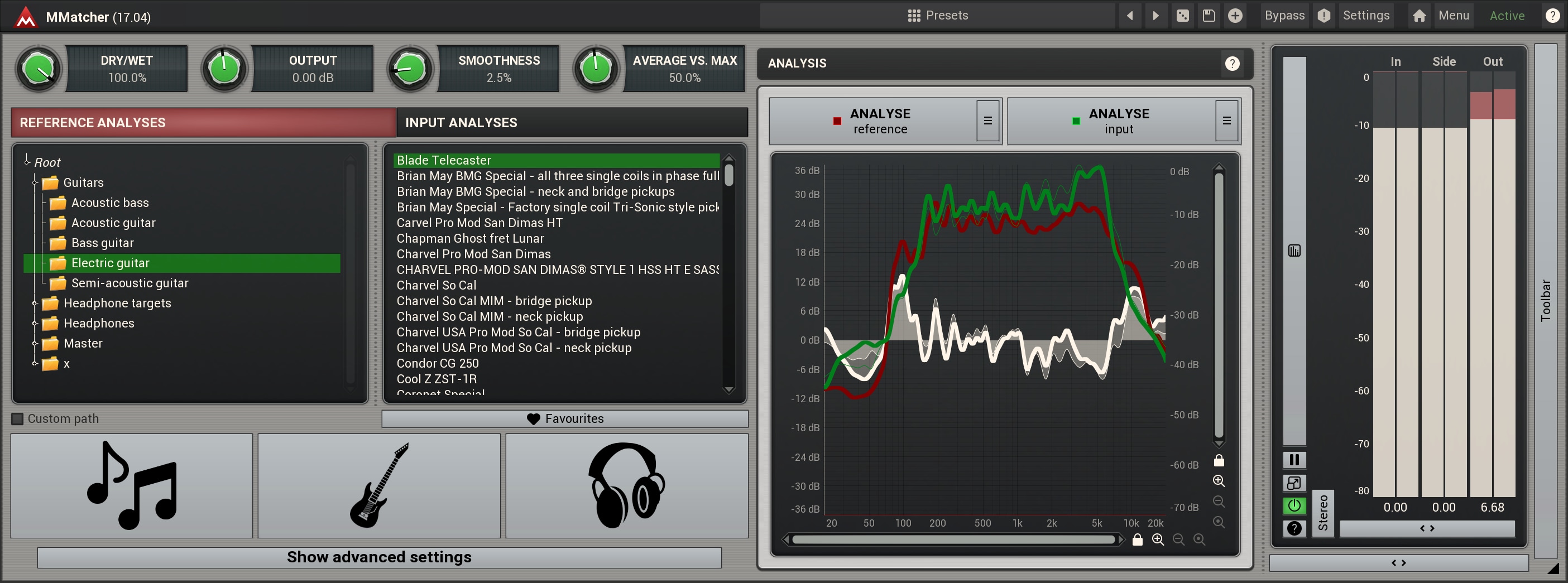Enable the Custom path checkbox
The image size is (1568, 583).
(x=18, y=418)
